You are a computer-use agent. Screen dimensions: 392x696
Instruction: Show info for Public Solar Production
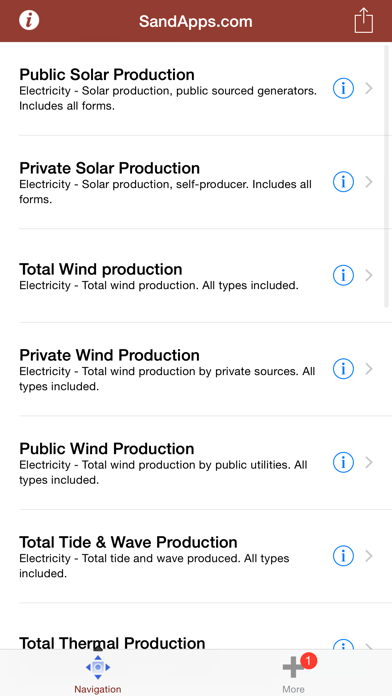(x=343, y=89)
